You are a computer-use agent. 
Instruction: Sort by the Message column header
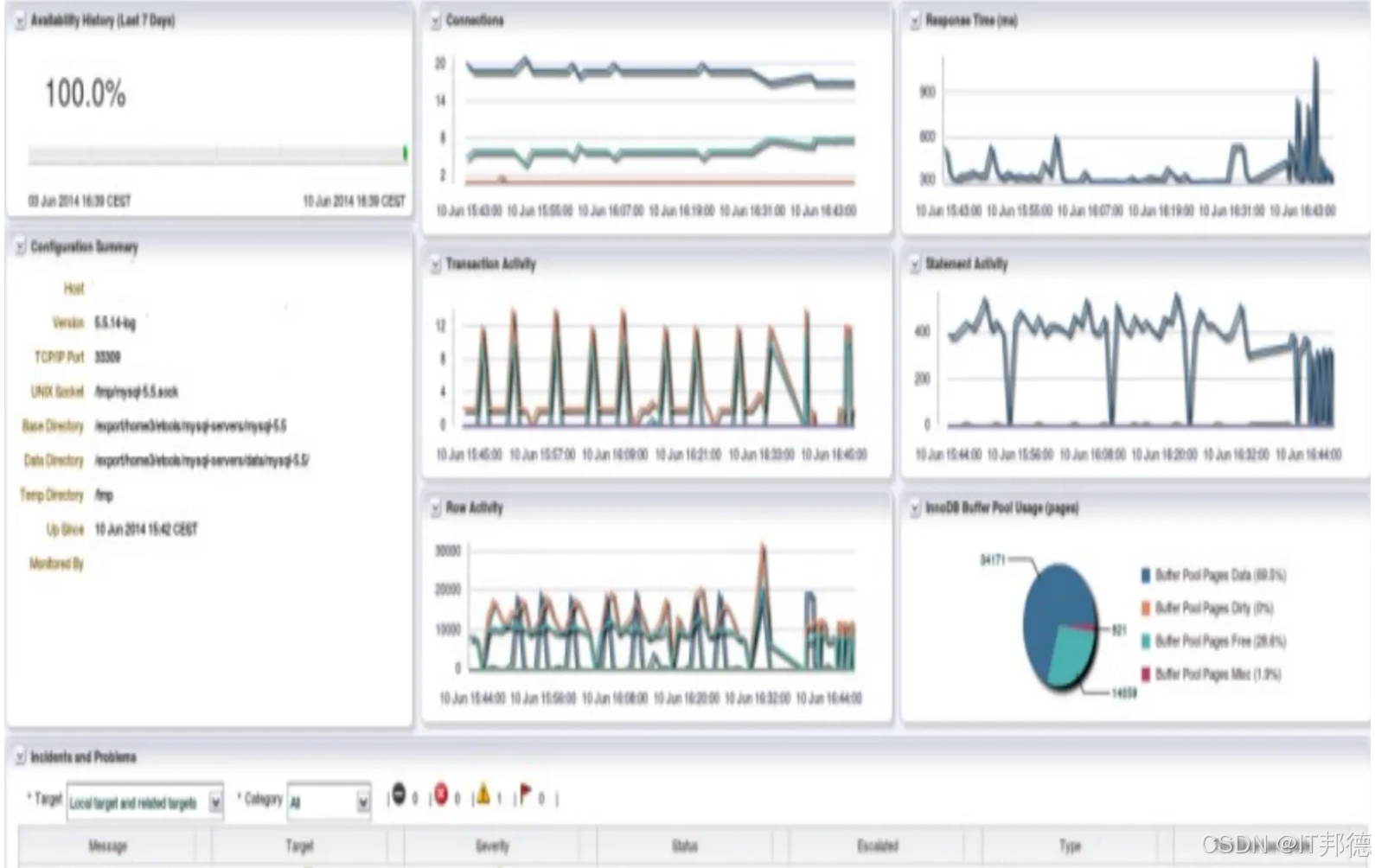(107, 846)
